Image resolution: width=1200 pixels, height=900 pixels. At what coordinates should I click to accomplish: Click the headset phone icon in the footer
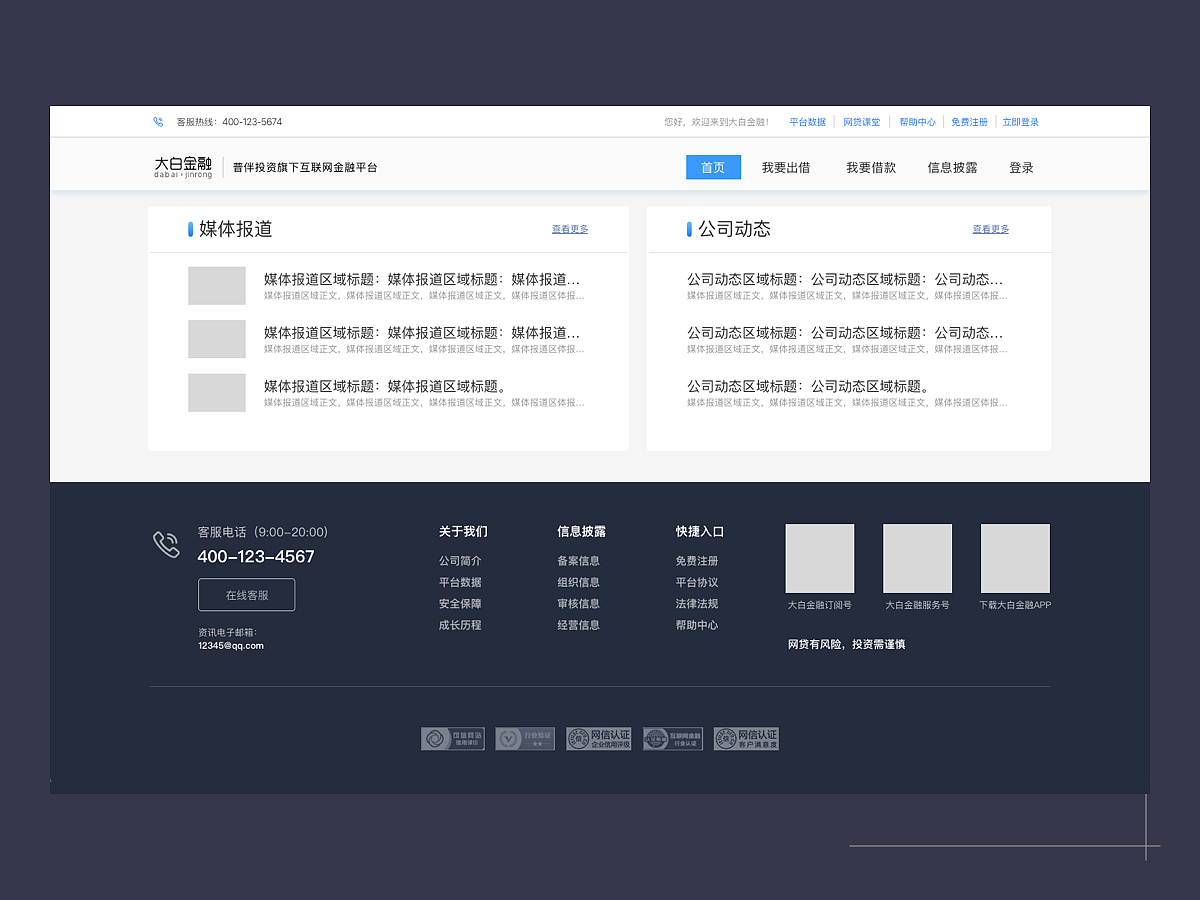pyautogui.click(x=166, y=545)
